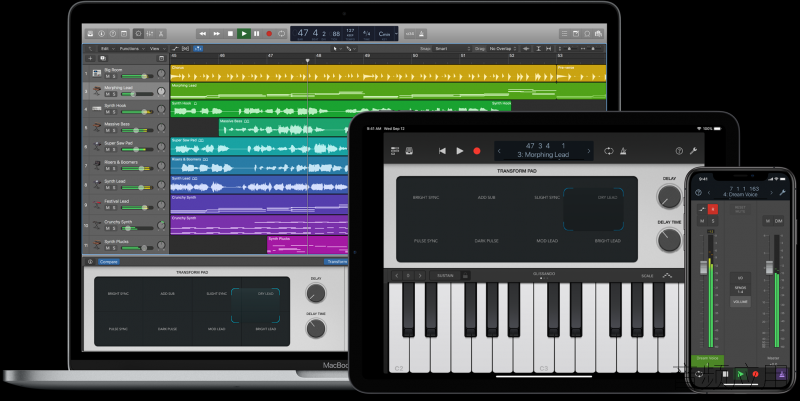Screen dimensions: 800x401
Task: Select BRIGHT SYNC on the MacBook transform pad
Action: pyautogui.click(x=118, y=293)
